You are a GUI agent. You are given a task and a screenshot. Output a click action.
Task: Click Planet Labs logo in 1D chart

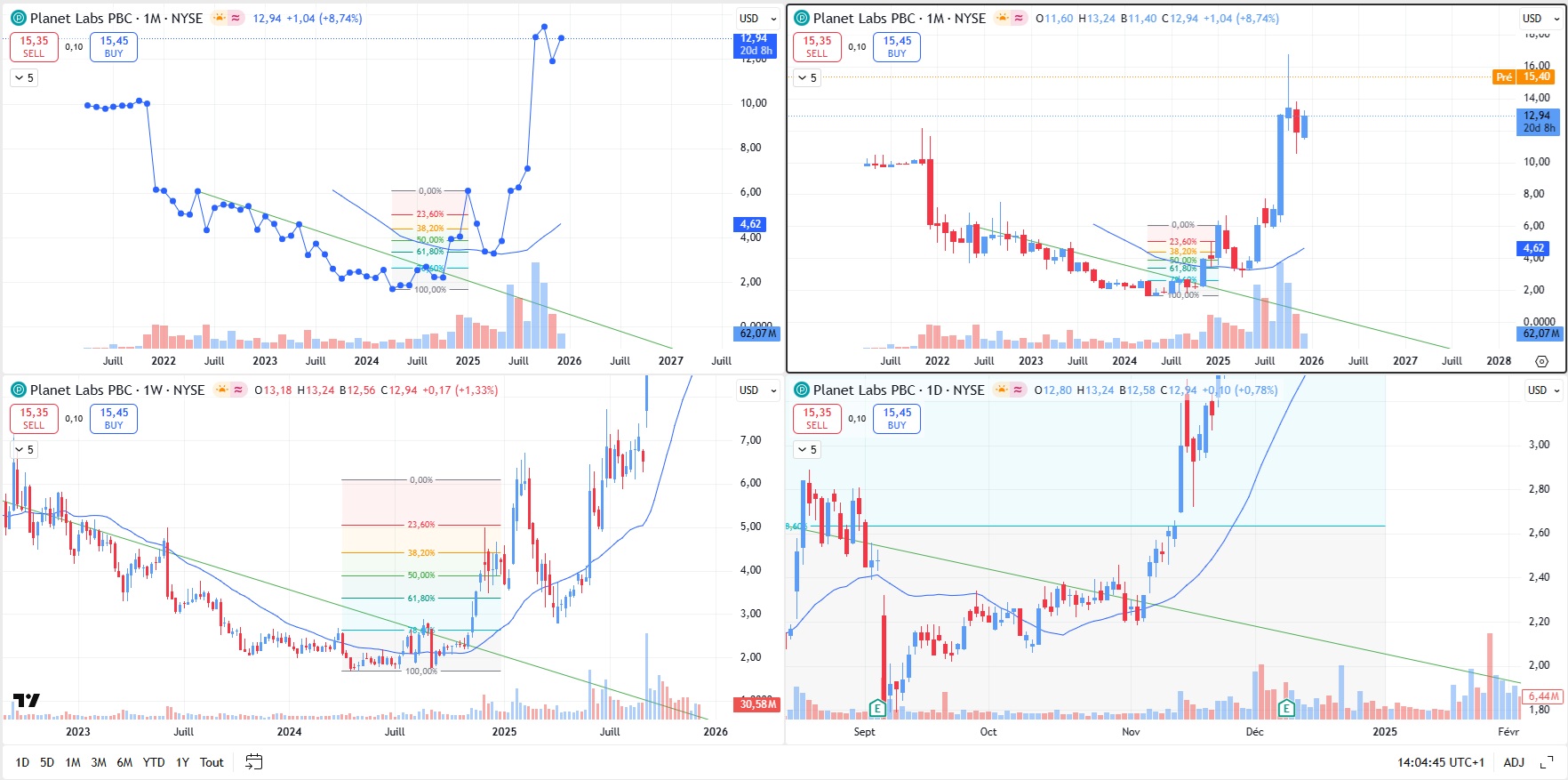pos(802,390)
